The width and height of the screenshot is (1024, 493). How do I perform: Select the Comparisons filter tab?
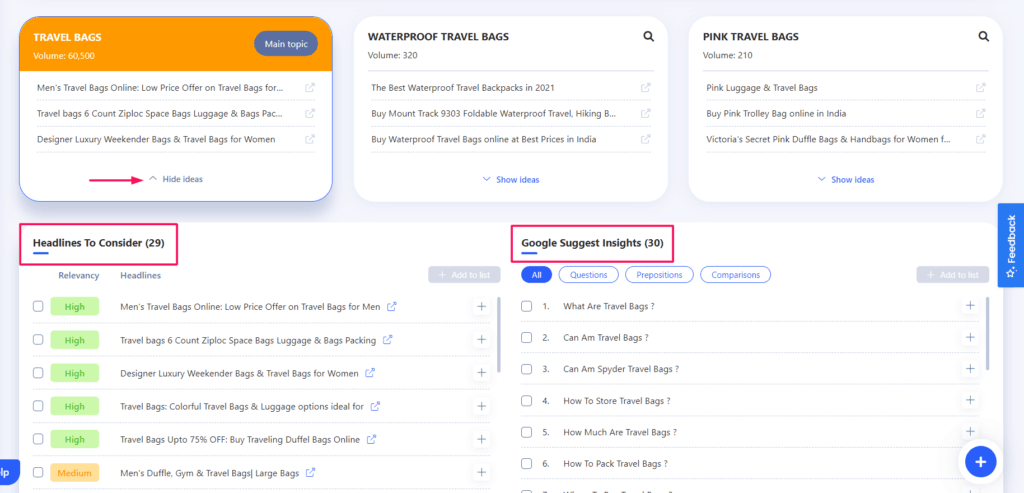[735, 275]
